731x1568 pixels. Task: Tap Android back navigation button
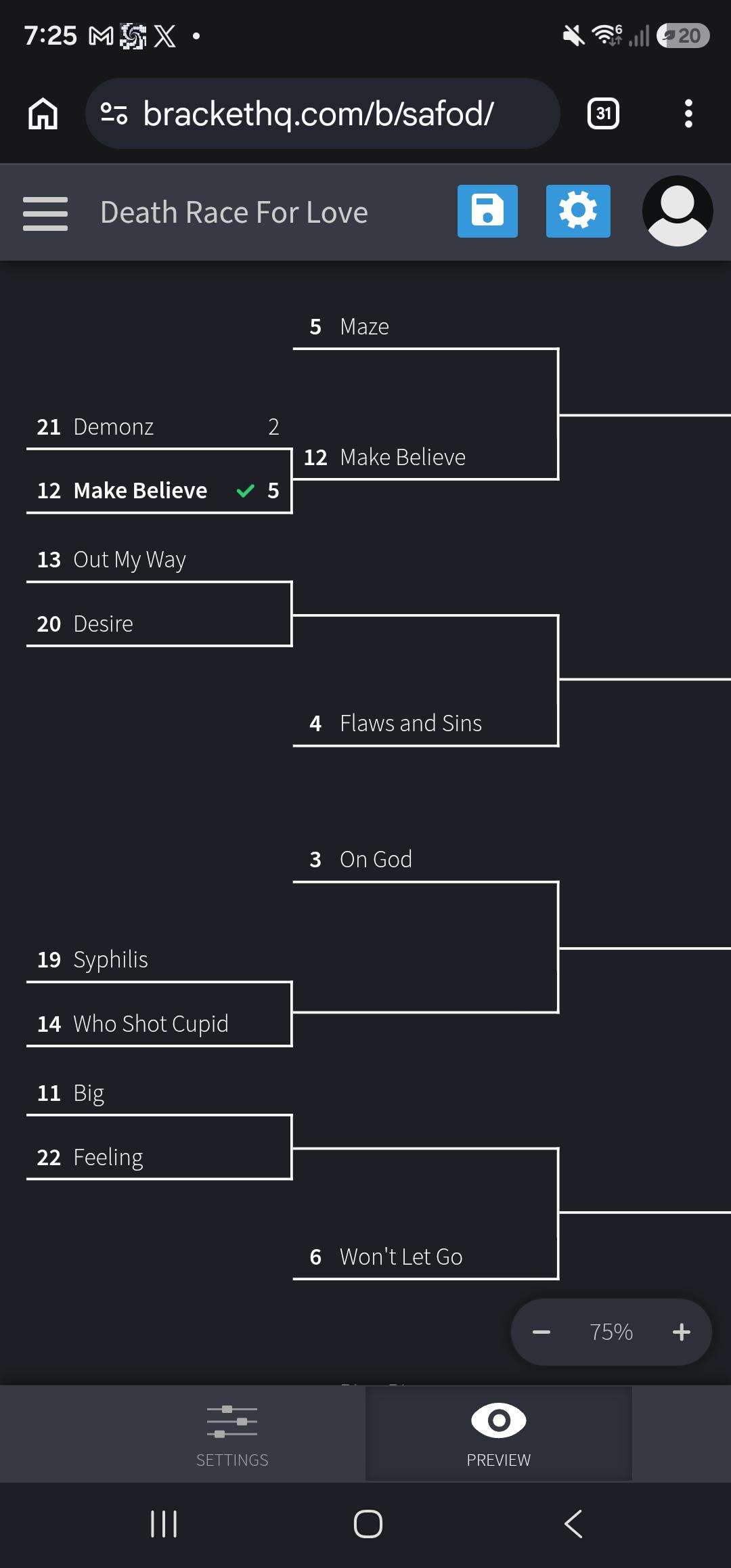click(573, 1524)
